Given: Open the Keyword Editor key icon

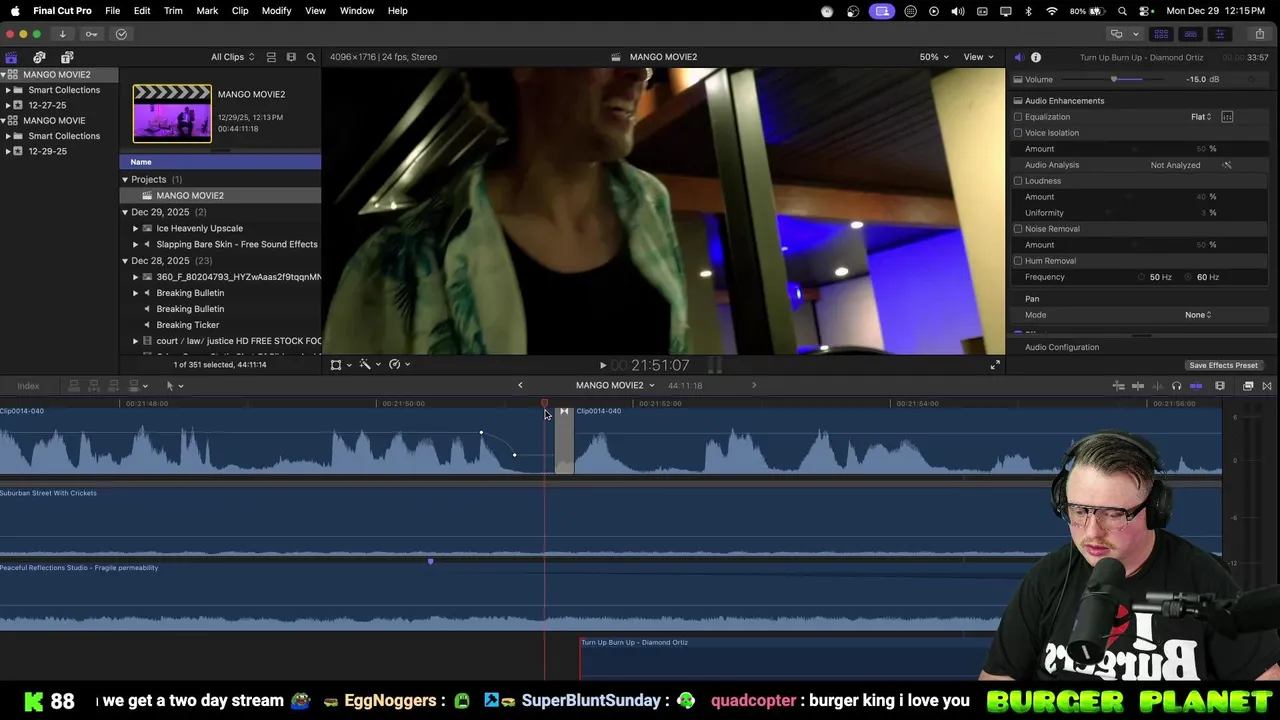Looking at the screenshot, I should (91, 34).
